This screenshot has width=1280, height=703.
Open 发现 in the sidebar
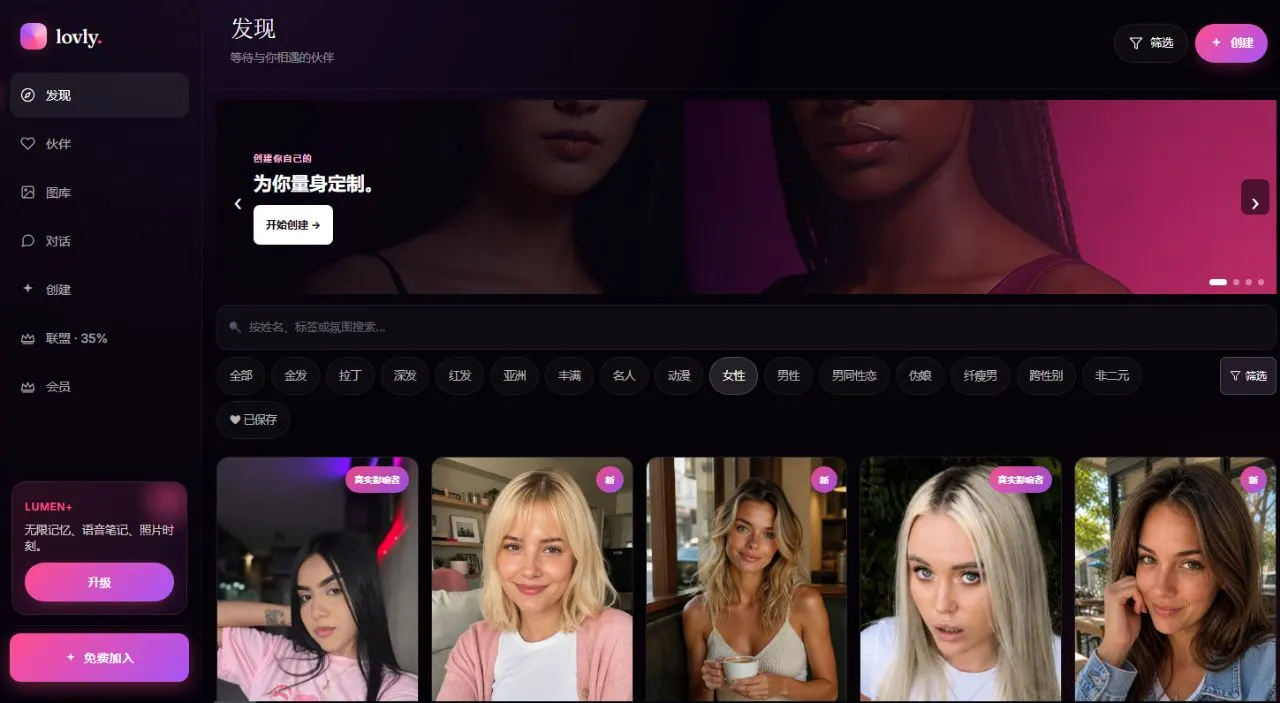(99, 95)
